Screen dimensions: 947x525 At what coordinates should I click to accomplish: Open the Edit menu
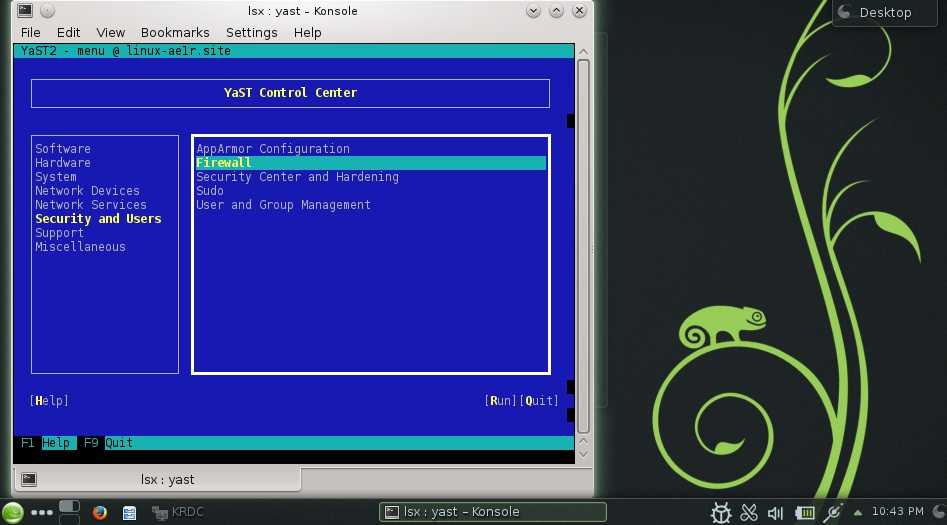tap(68, 33)
